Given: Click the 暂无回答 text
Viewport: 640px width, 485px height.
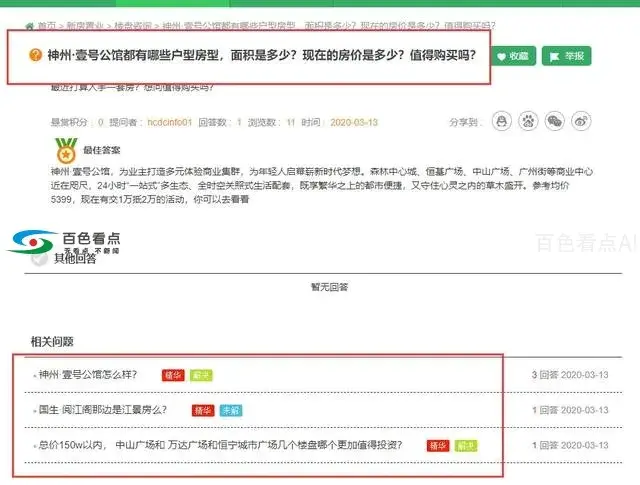Looking at the screenshot, I should point(329,287).
